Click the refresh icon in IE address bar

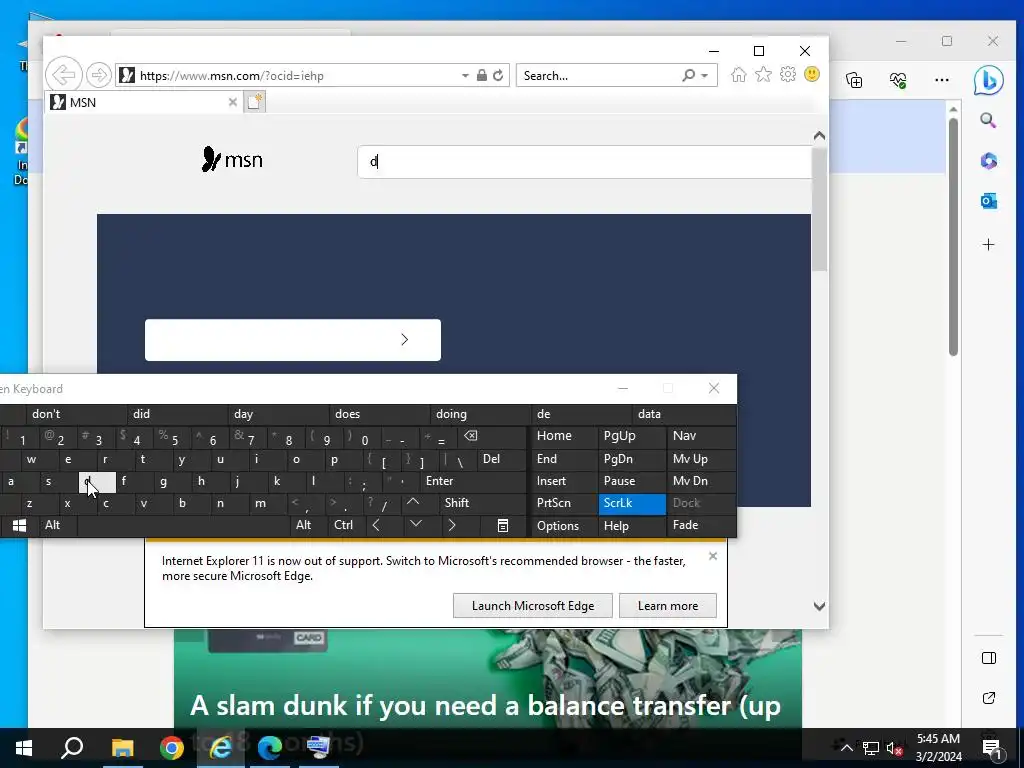pyautogui.click(x=498, y=75)
